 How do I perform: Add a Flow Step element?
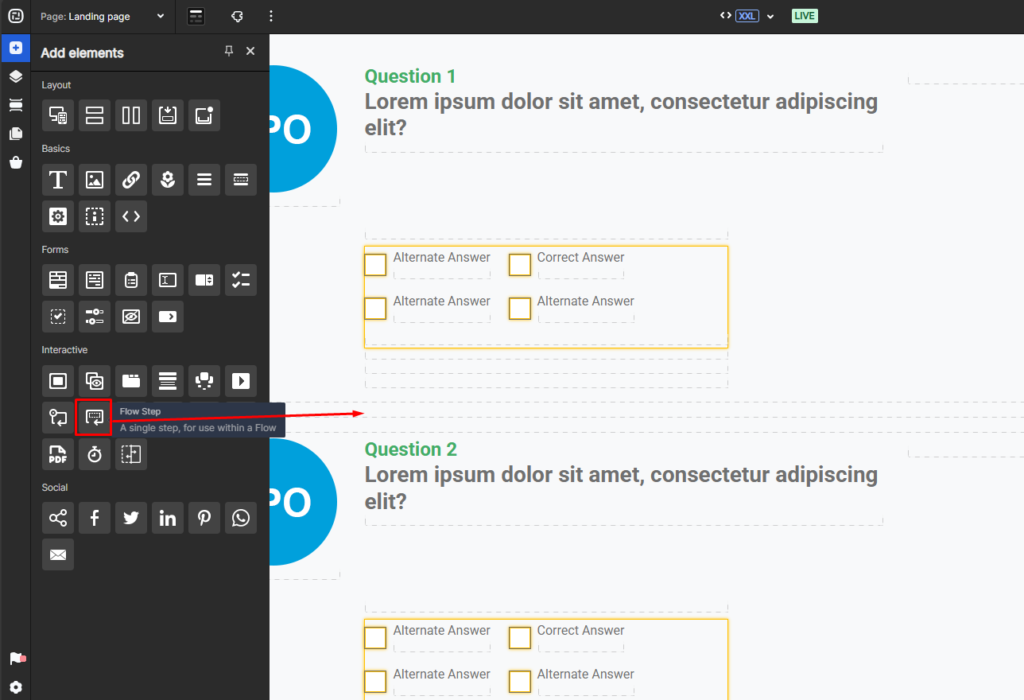[94, 417]
